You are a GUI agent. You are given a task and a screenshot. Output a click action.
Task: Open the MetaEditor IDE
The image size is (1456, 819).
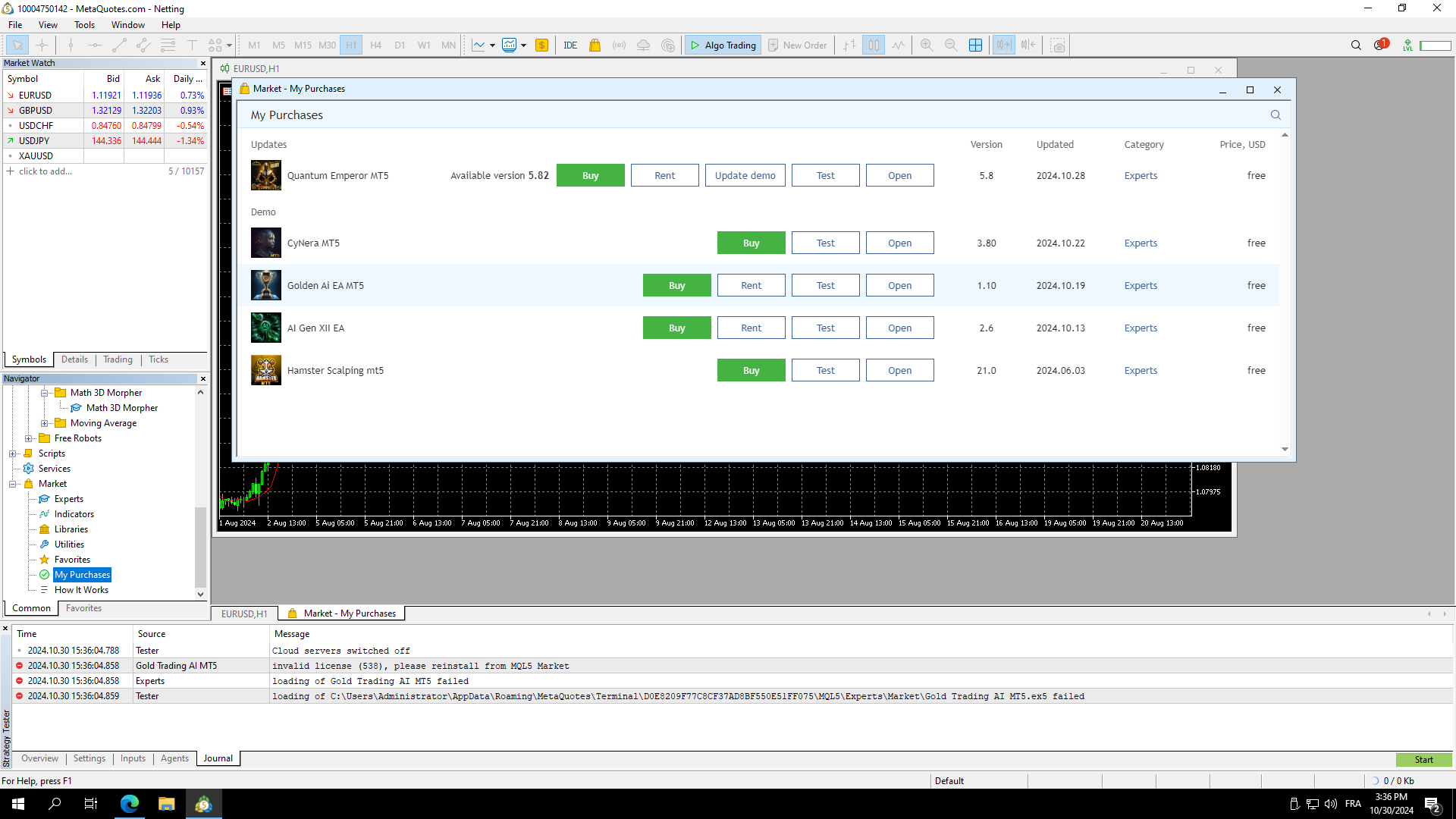tap(570, 45)
